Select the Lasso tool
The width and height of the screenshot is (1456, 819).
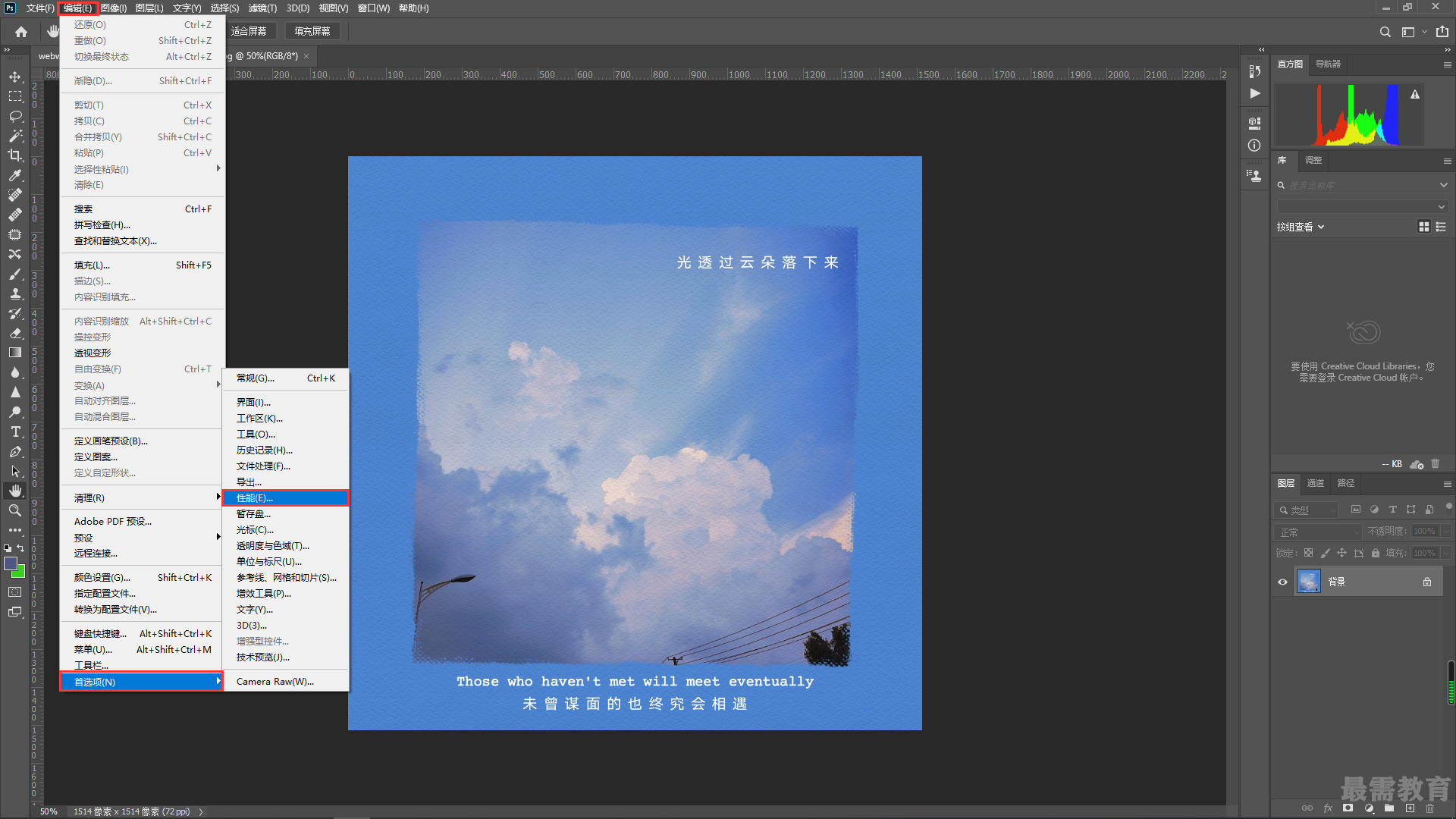14,116
